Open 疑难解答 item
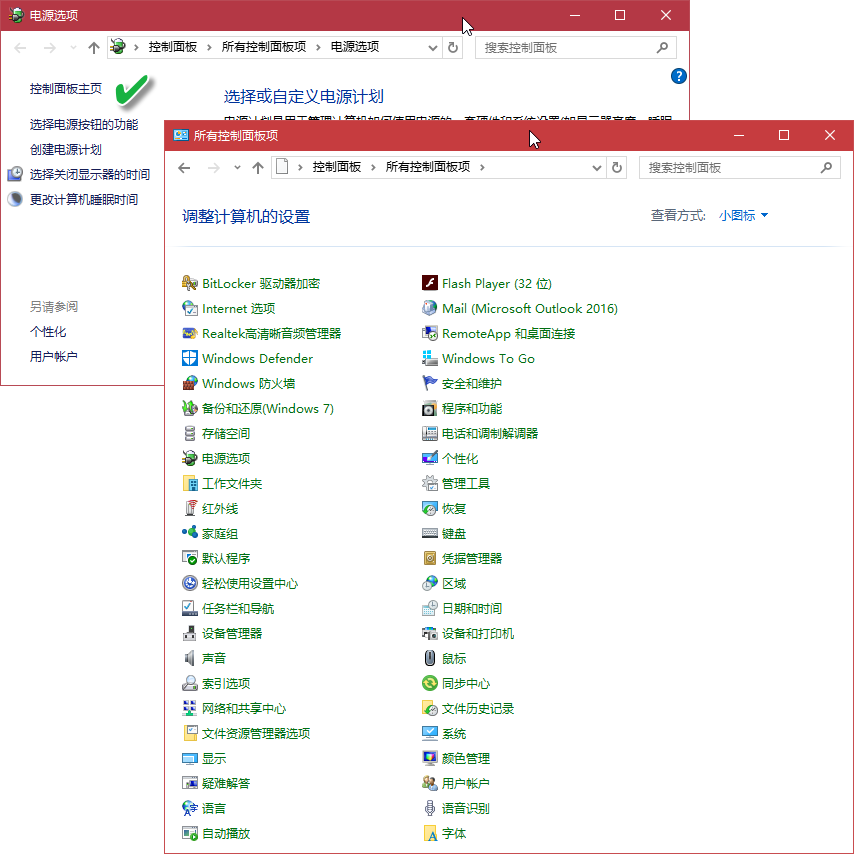The width and height of the screenshot is (854, 854). [216, 783]
